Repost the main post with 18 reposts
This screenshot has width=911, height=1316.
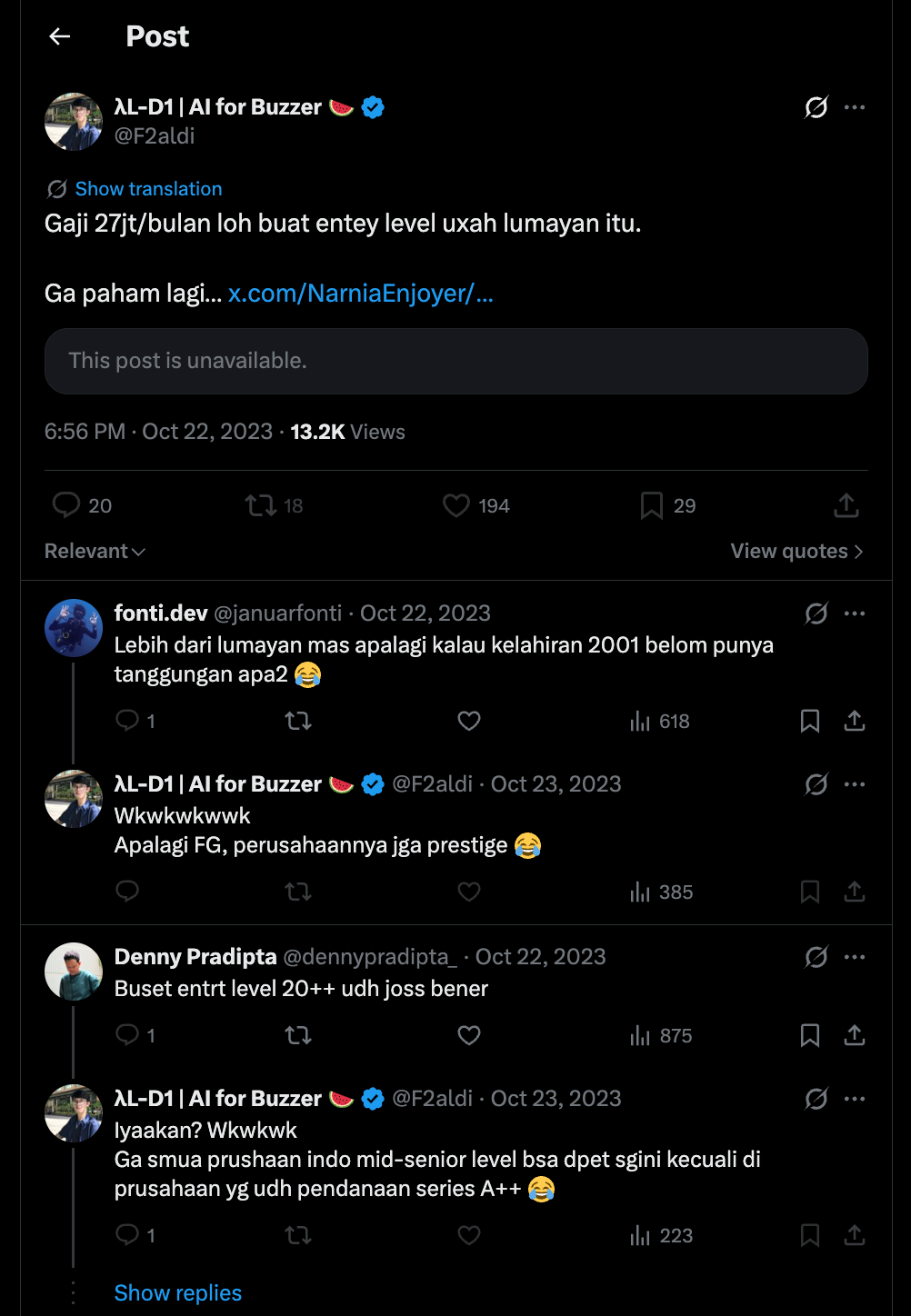pos(274,505)
